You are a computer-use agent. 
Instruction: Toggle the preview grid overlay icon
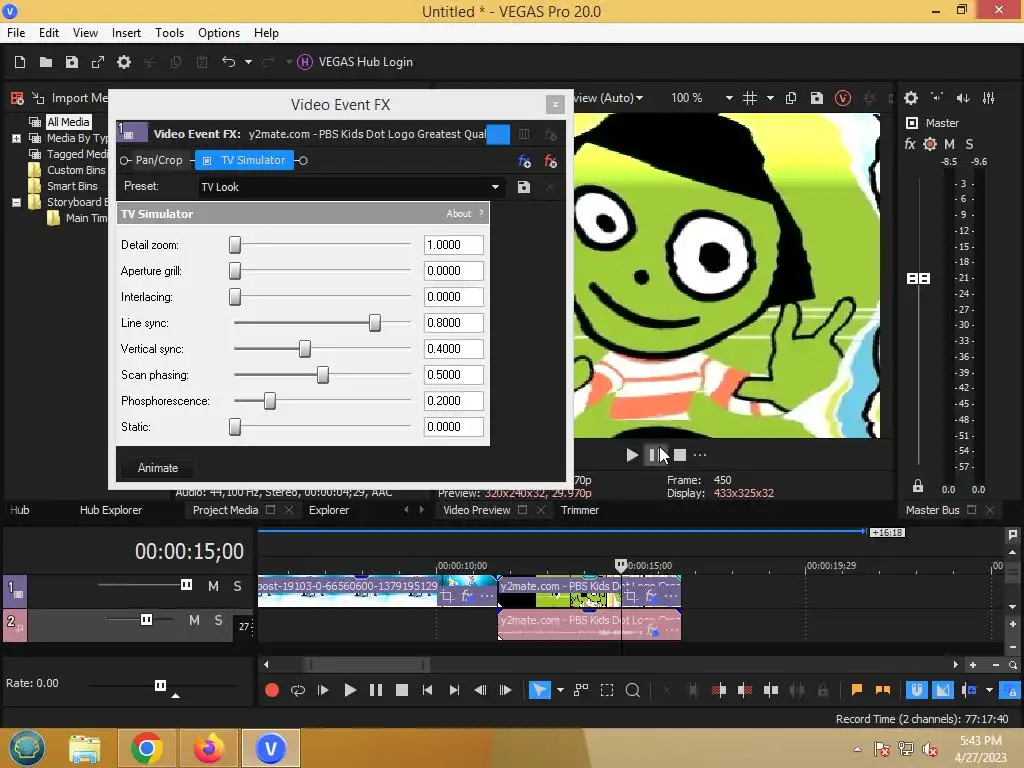pyautogui.click(x=750, y=98)
